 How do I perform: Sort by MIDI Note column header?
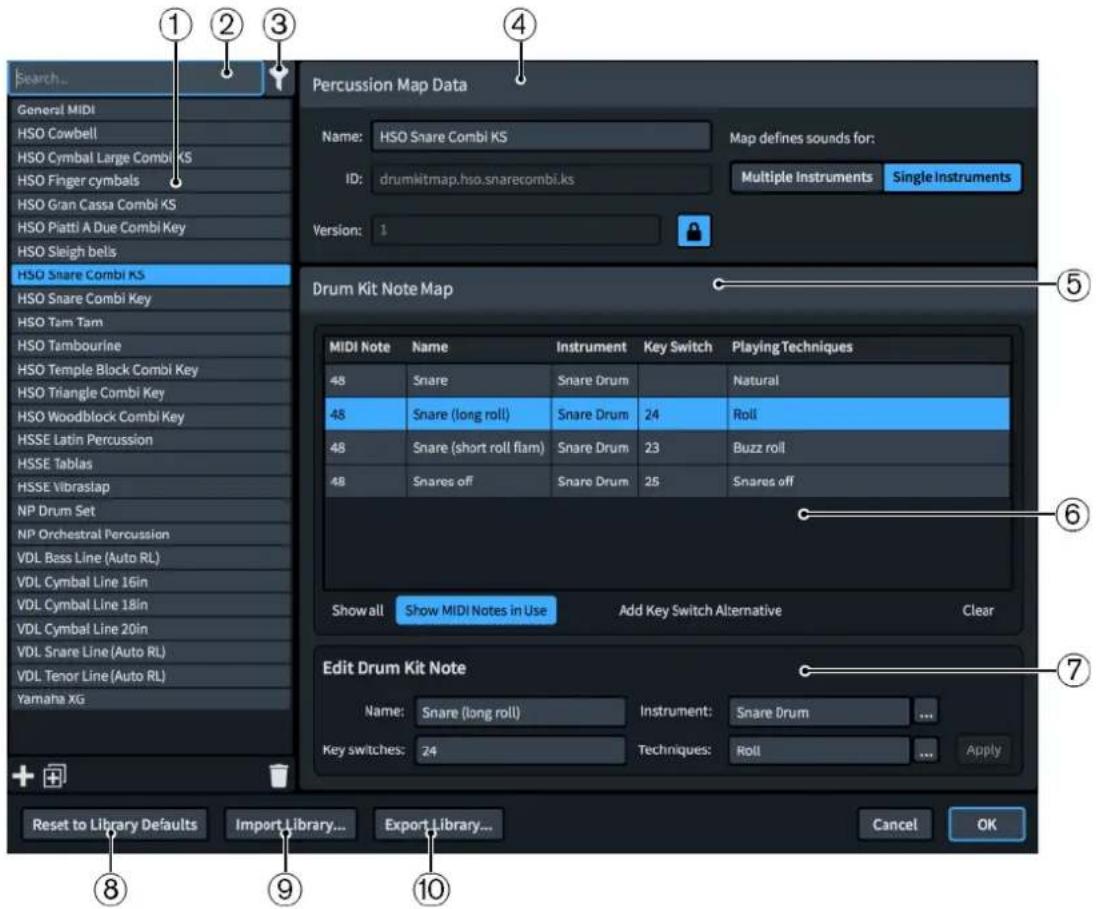click(x=359, y=347)
